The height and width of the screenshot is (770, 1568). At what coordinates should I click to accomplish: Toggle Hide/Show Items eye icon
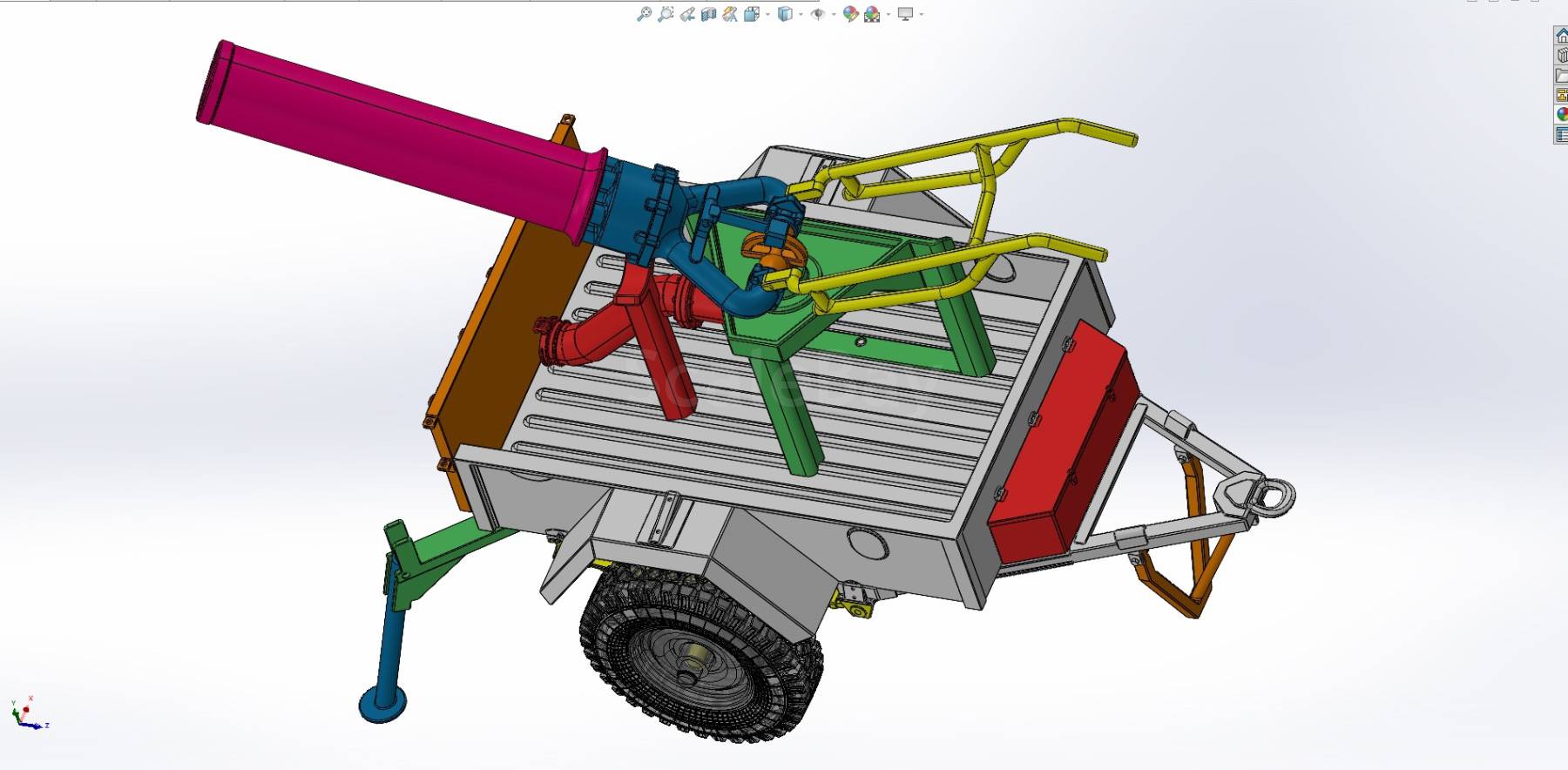[x=818, y=14]
